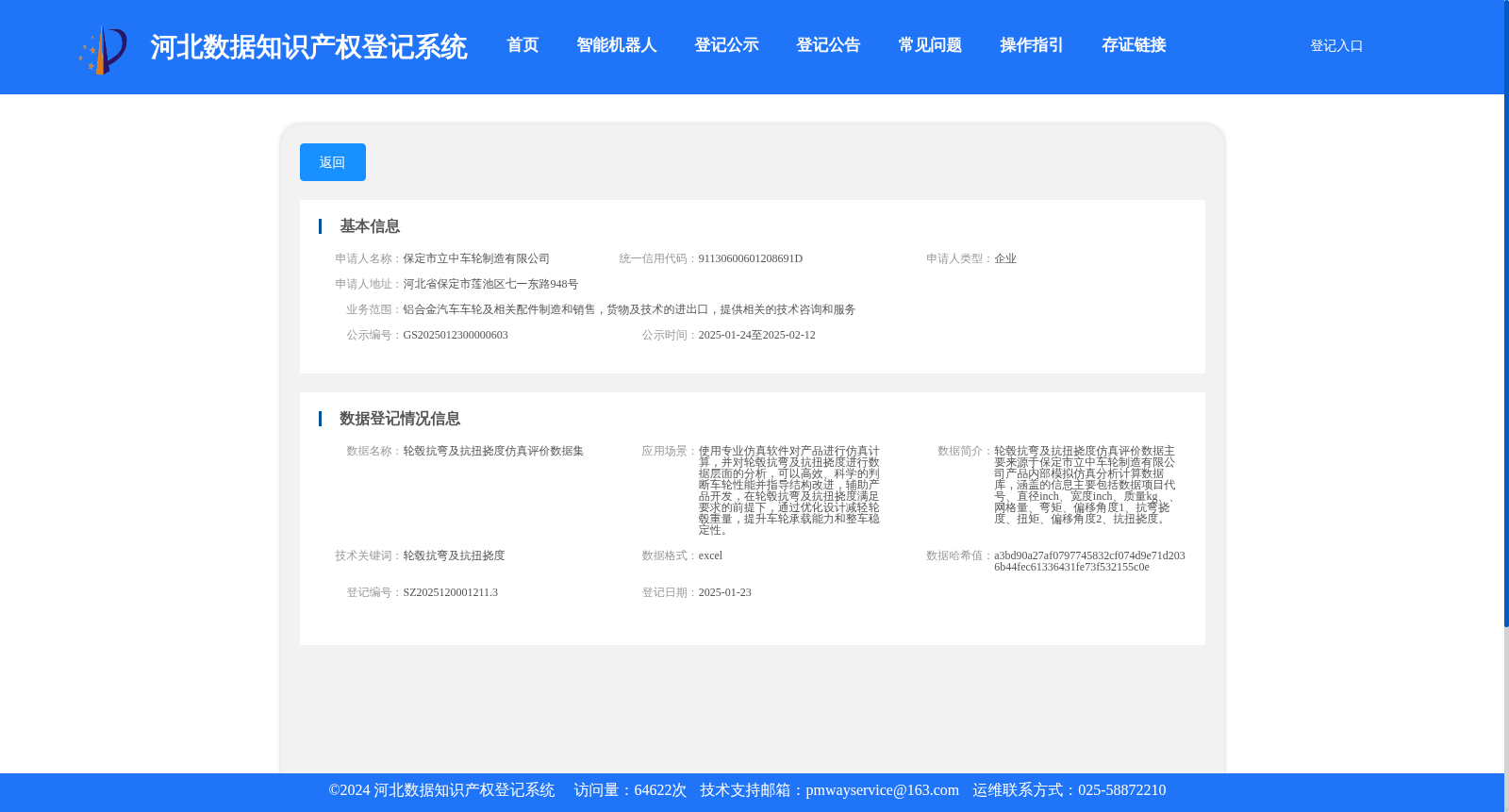Click support email pmwayservice@163.com

point(882,790)
